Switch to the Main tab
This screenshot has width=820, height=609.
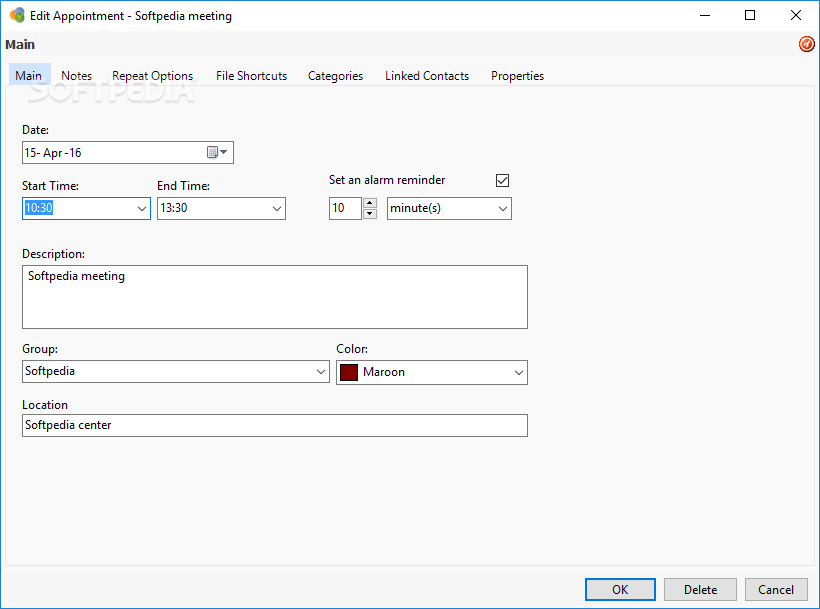29,76
